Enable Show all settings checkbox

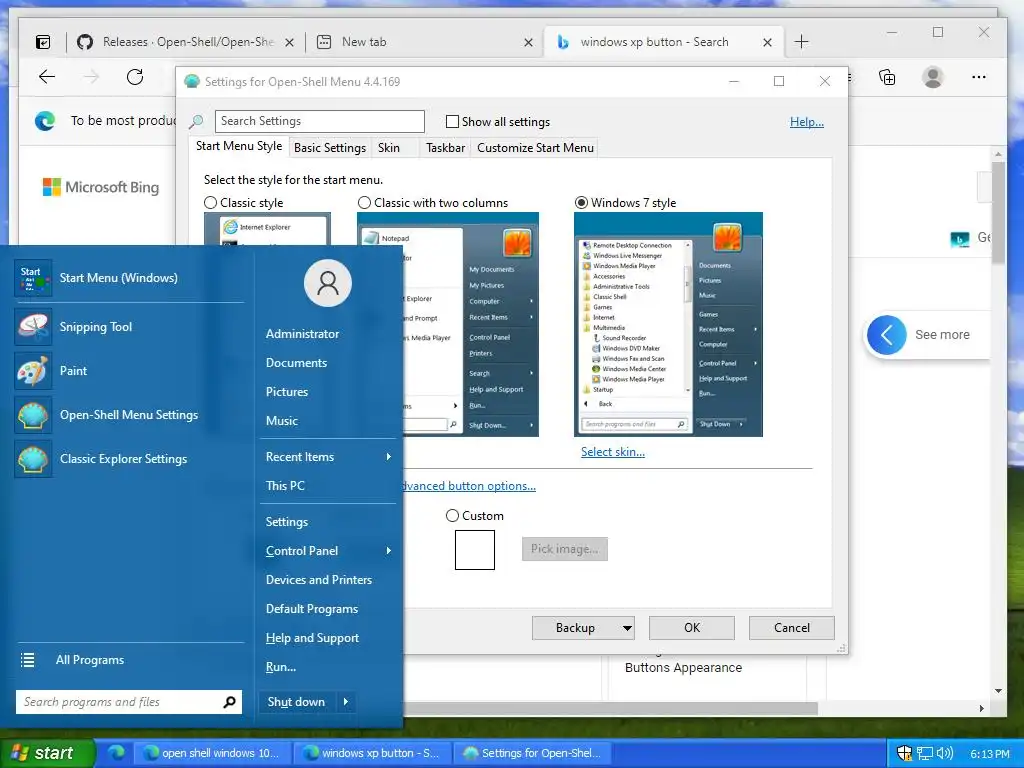tap(452, 121)
